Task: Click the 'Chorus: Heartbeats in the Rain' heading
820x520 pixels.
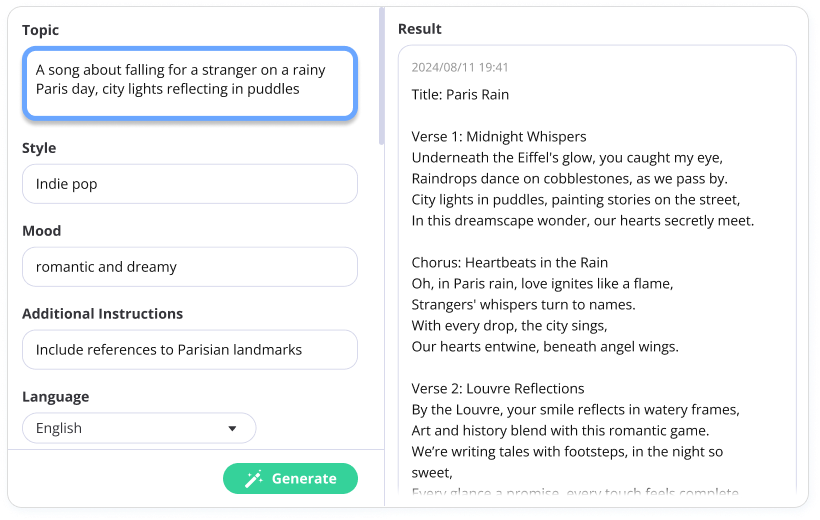Action: pyautogui.click(x=510, y=263)
